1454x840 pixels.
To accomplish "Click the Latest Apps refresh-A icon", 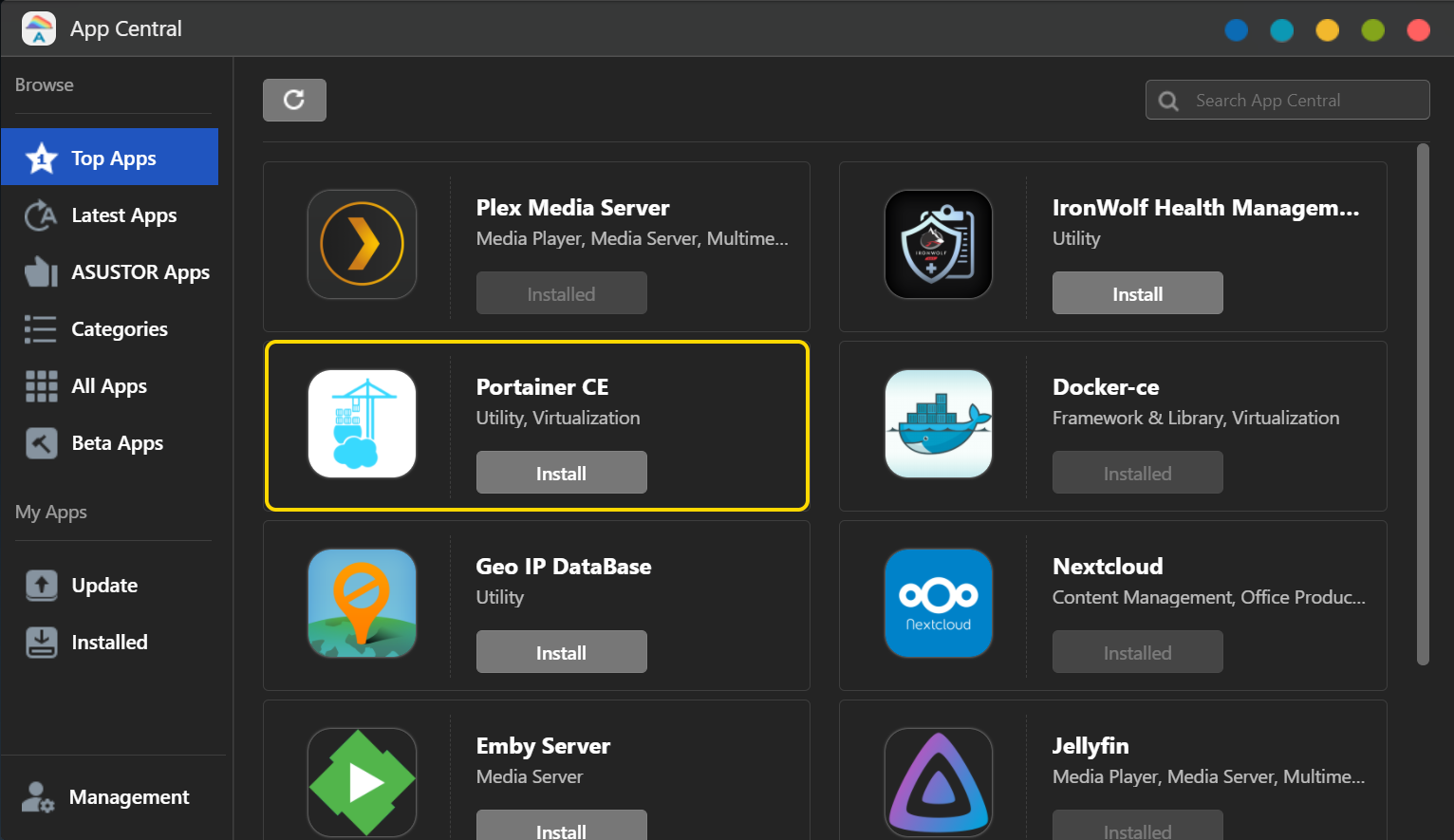I will (41, 215).
